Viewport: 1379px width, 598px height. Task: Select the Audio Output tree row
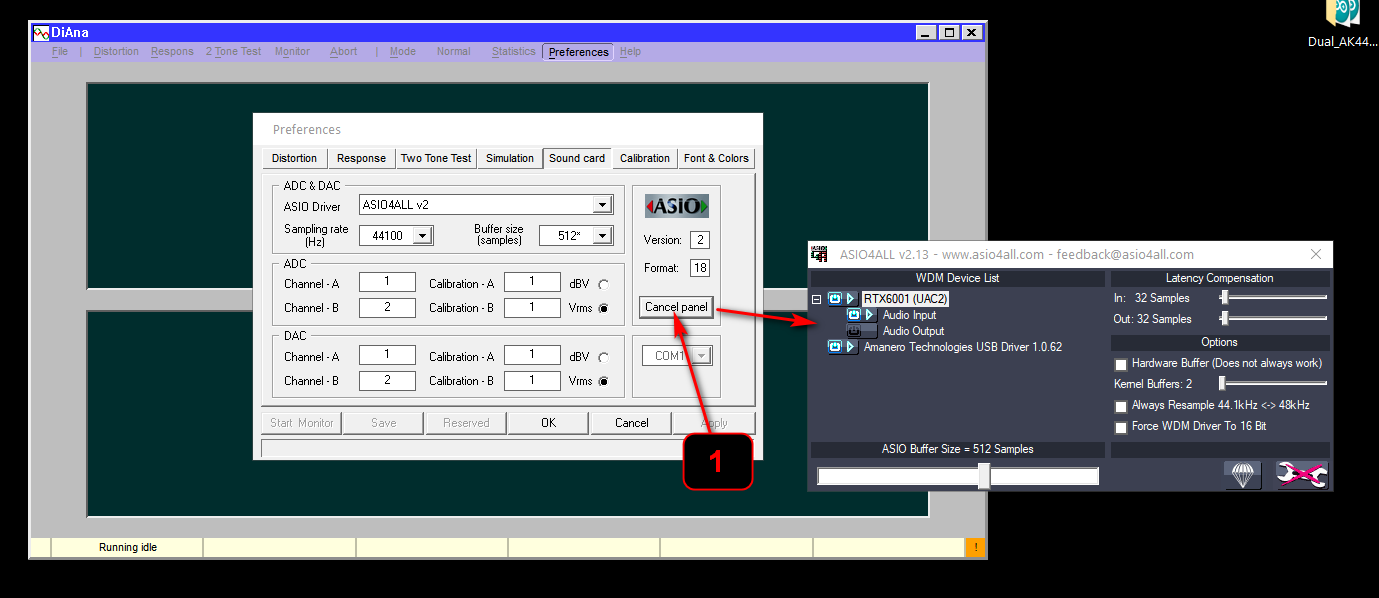913,331
